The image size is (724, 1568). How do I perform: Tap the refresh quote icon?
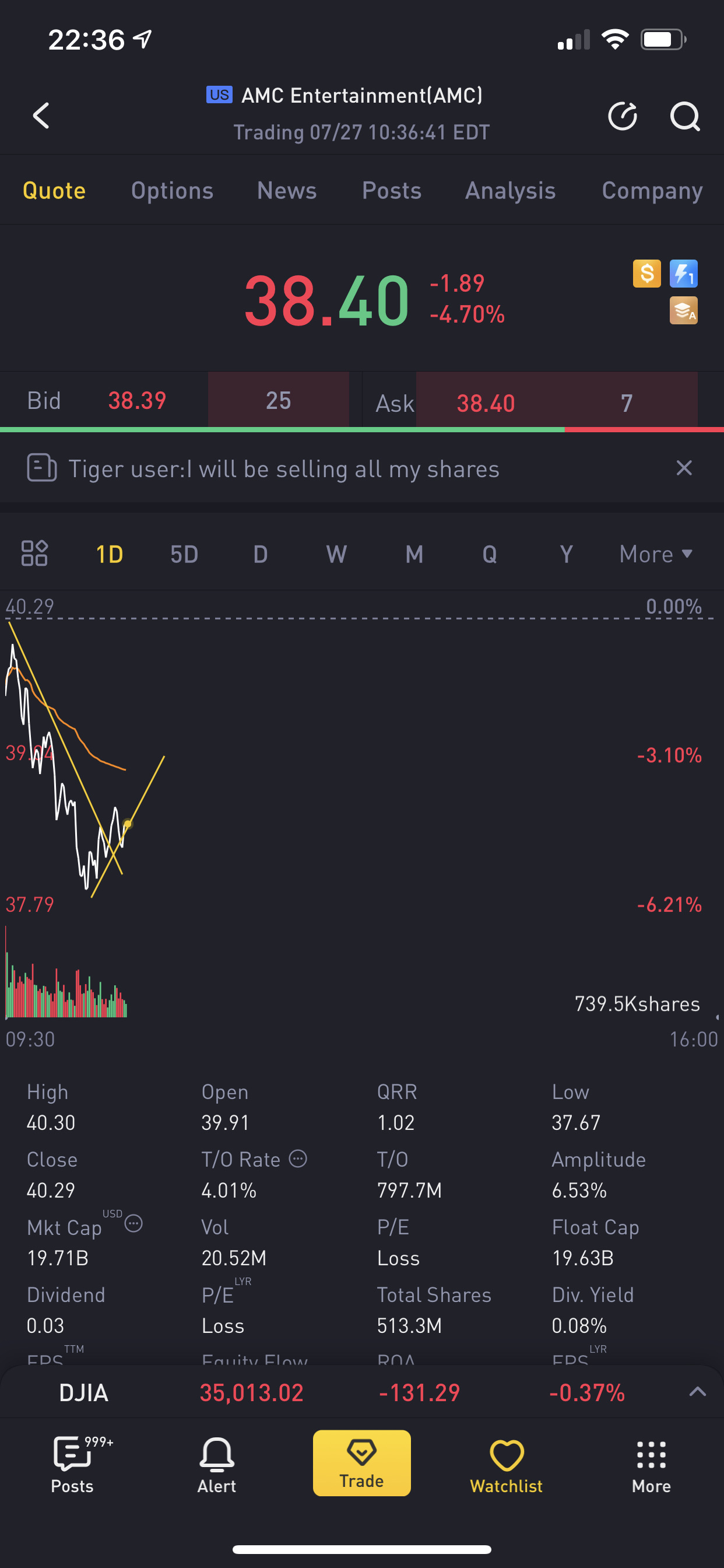[622, 116]
